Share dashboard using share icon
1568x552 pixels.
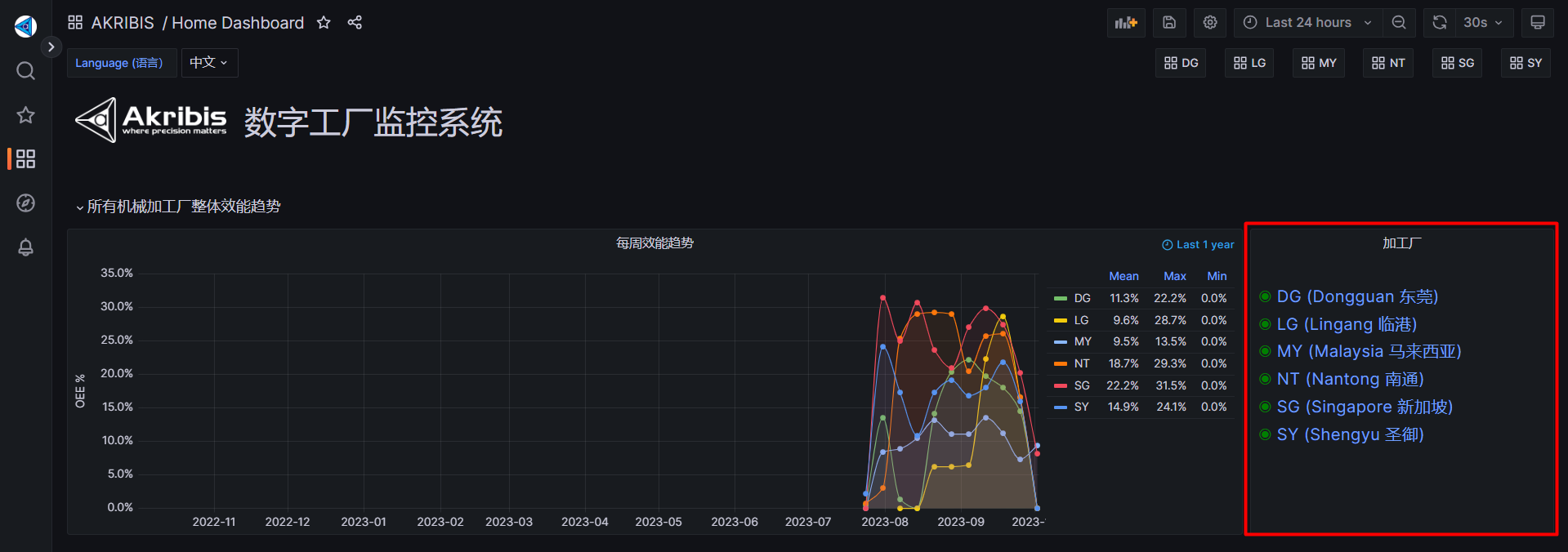pos(355,23)
